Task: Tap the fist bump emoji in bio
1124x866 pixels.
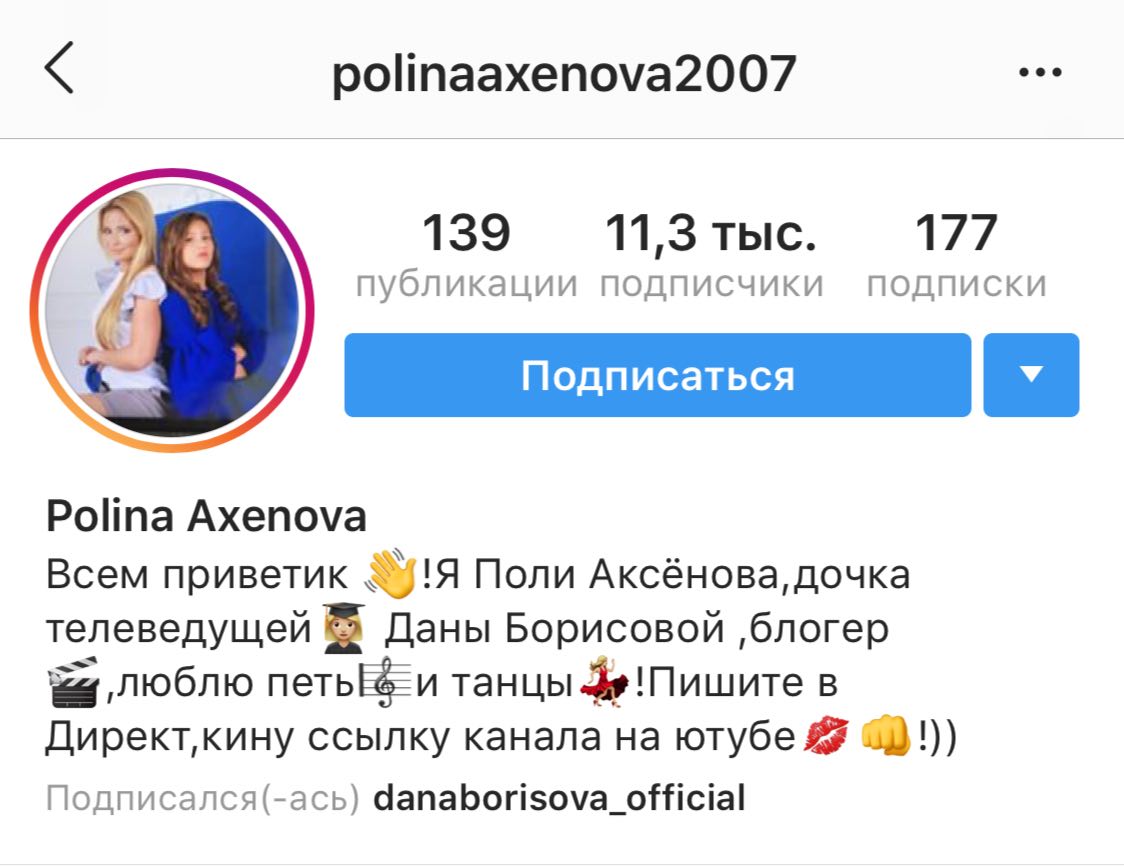Action: click(885, 736)
